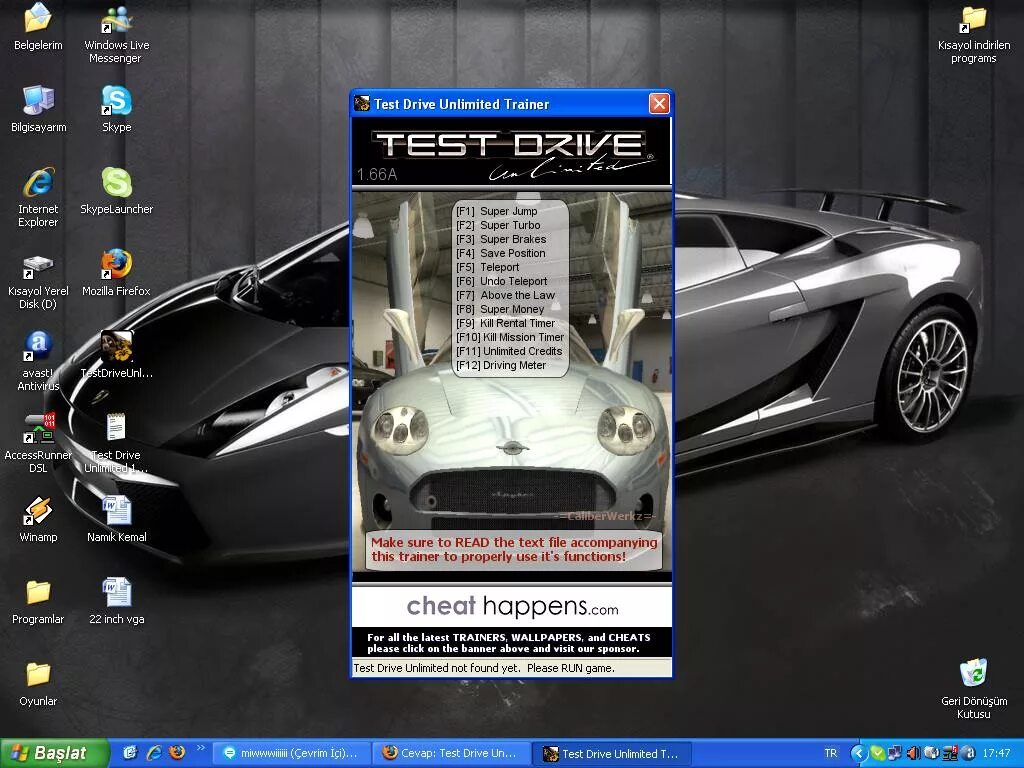Click the [F12] Driving Meter entry

tap(501, 365)
